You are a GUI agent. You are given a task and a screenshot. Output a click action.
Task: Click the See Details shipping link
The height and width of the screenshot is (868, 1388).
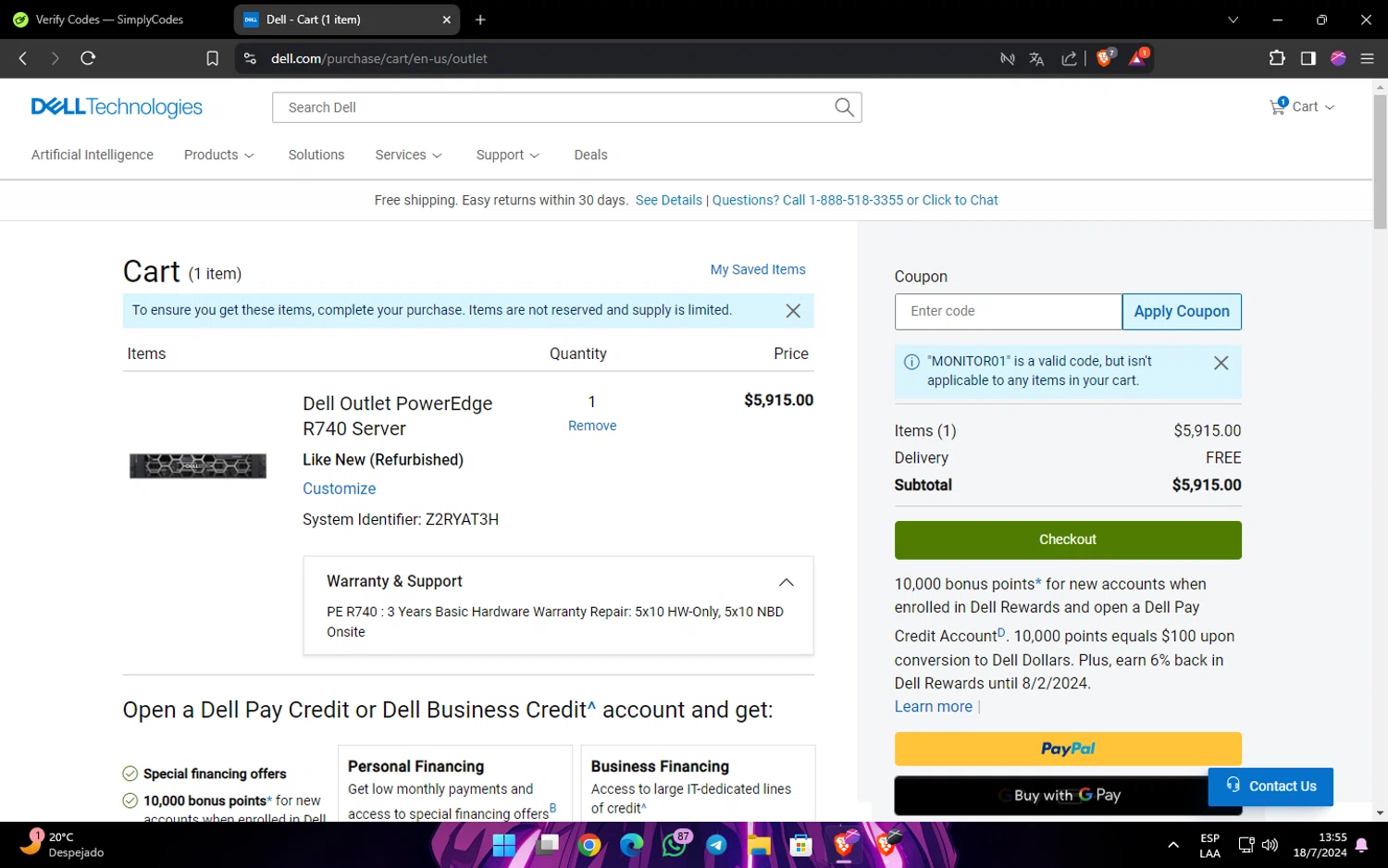(x=669, y=200)
